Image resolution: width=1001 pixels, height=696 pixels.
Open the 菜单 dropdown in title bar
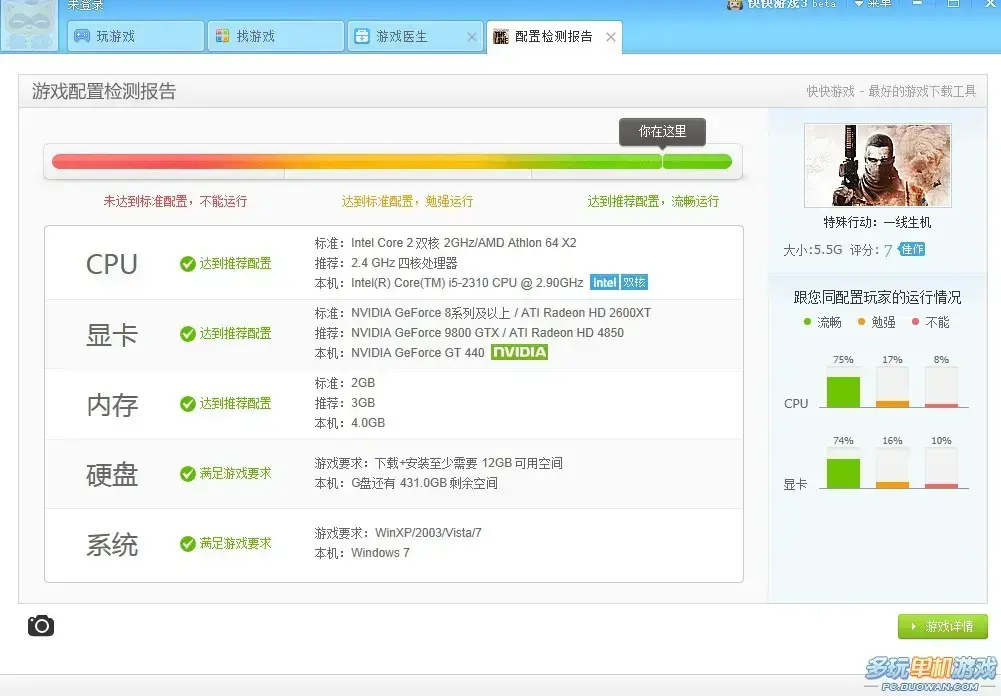tap(873, 4)
